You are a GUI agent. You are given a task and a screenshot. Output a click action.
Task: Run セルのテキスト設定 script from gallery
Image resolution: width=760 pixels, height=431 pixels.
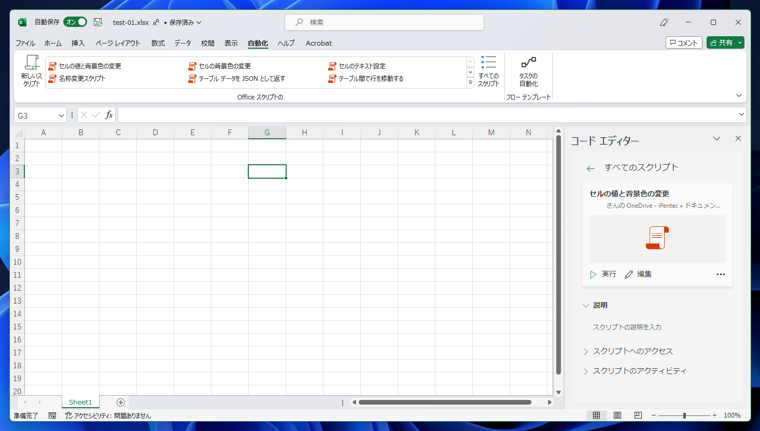click(x=357, y=66)
